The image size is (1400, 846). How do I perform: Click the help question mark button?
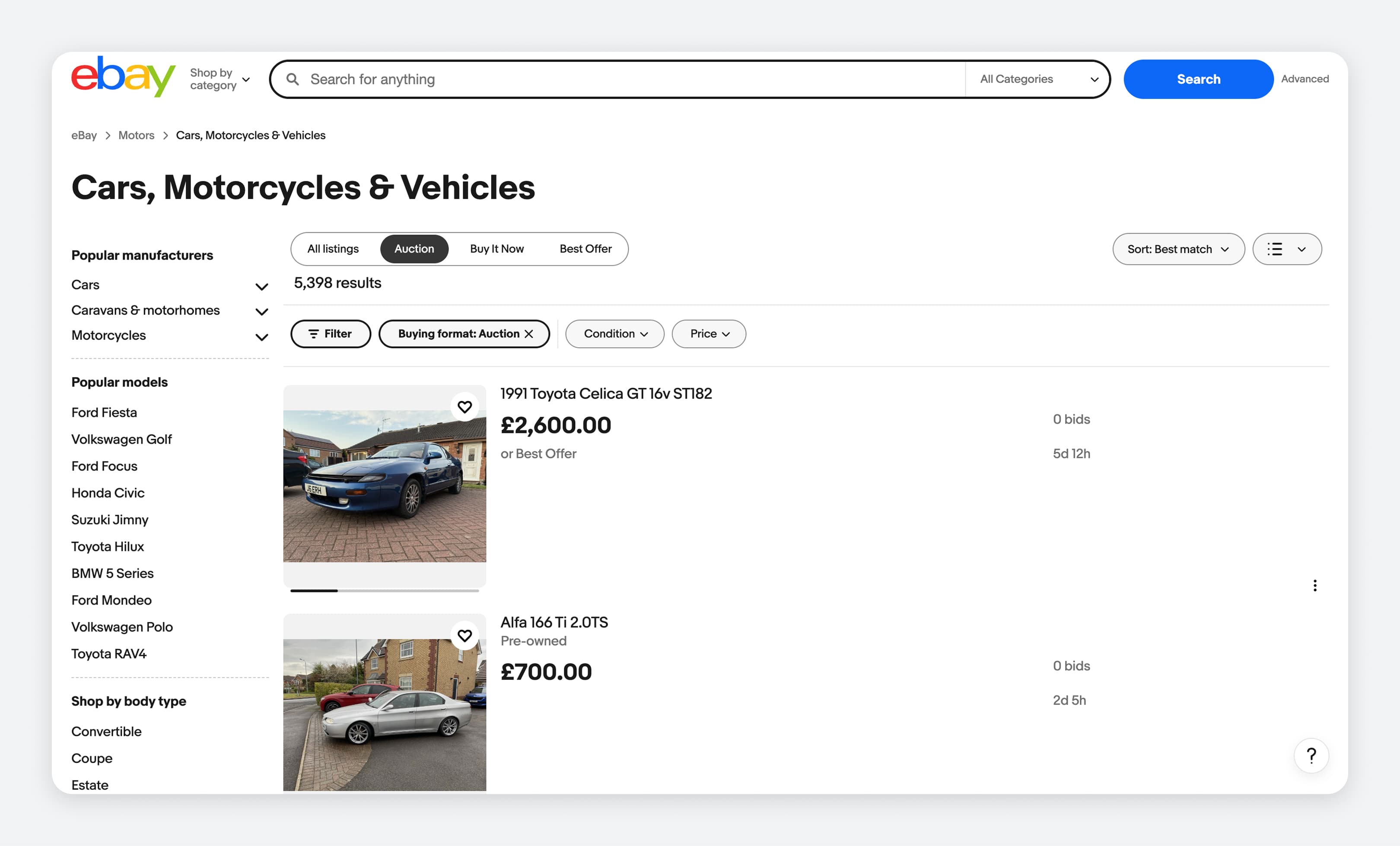[1311, 756]
